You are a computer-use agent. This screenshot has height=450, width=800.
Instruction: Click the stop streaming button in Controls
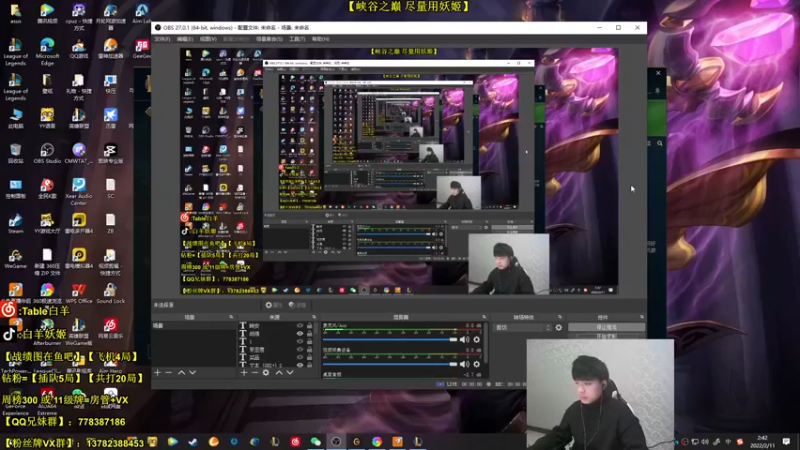click(x=606, y=328)
